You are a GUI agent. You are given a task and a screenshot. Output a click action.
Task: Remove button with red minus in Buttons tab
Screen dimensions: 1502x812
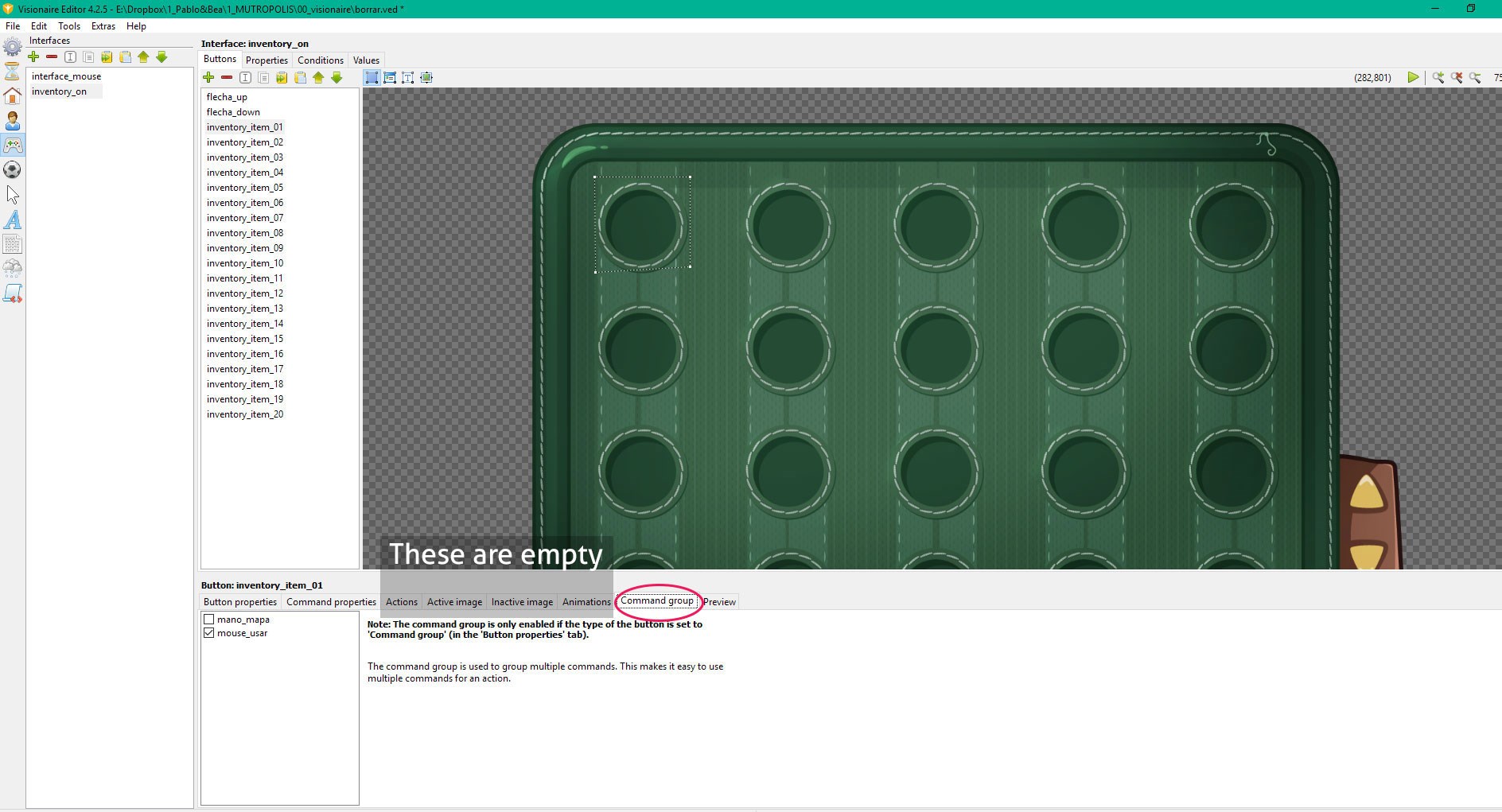pyautogui.click(x=227, y=77)
